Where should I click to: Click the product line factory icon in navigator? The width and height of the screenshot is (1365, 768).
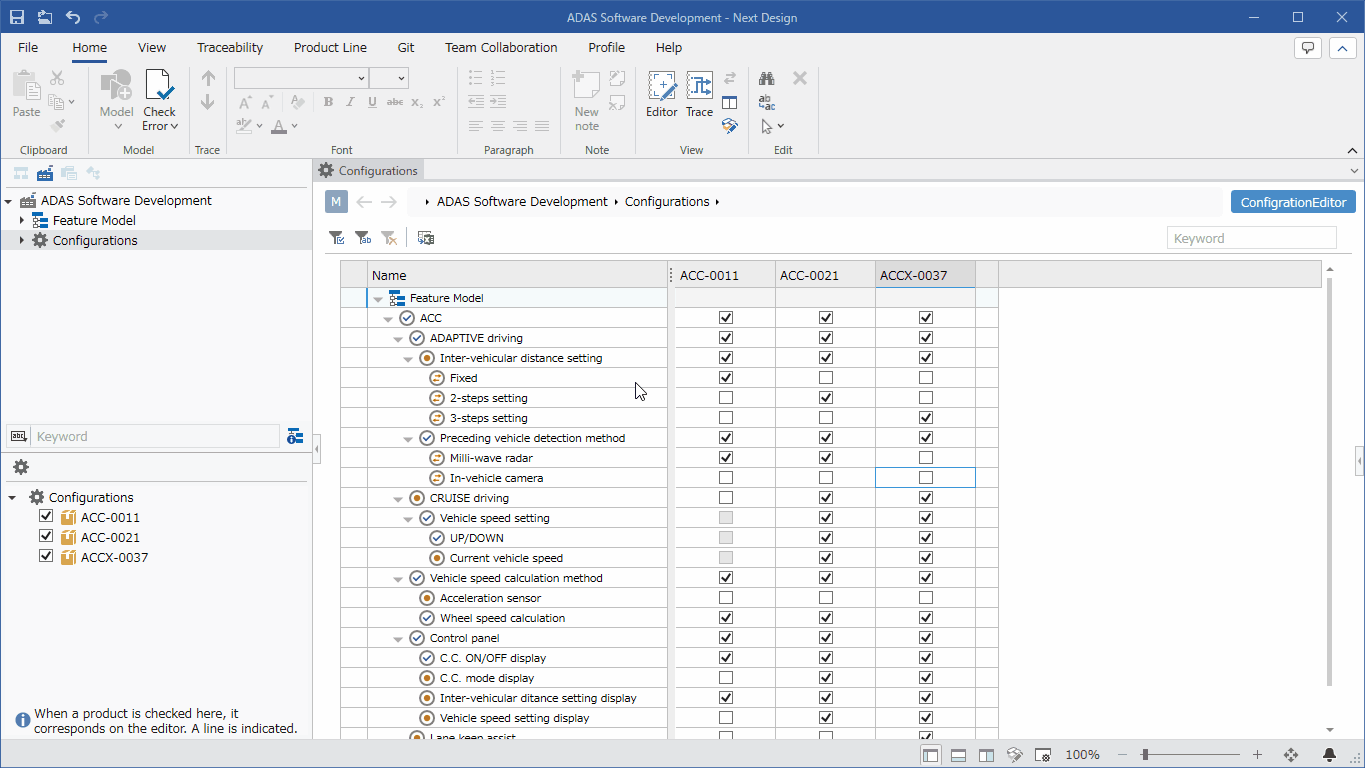pyautogui.click(x=45, y=173)
